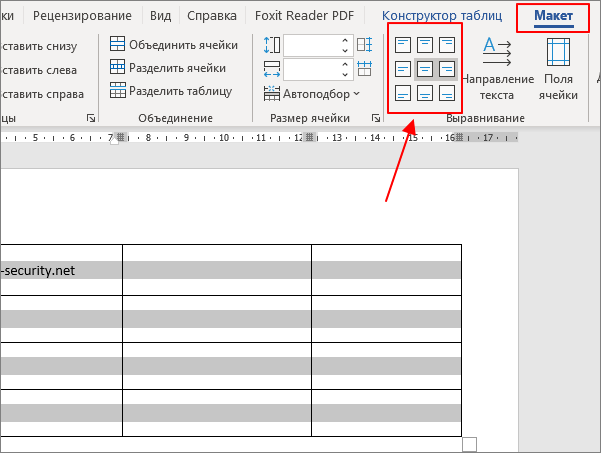
Task: Click row height input field
Action: (311, 46)
